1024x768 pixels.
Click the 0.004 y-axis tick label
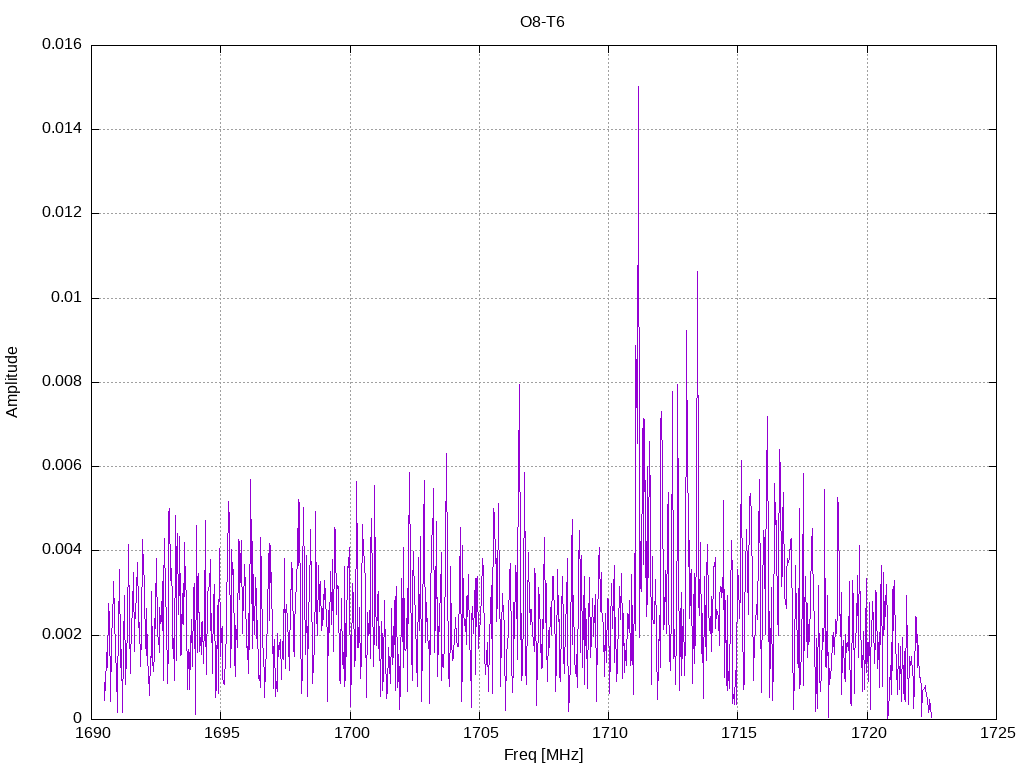click(x=62, y=550)
